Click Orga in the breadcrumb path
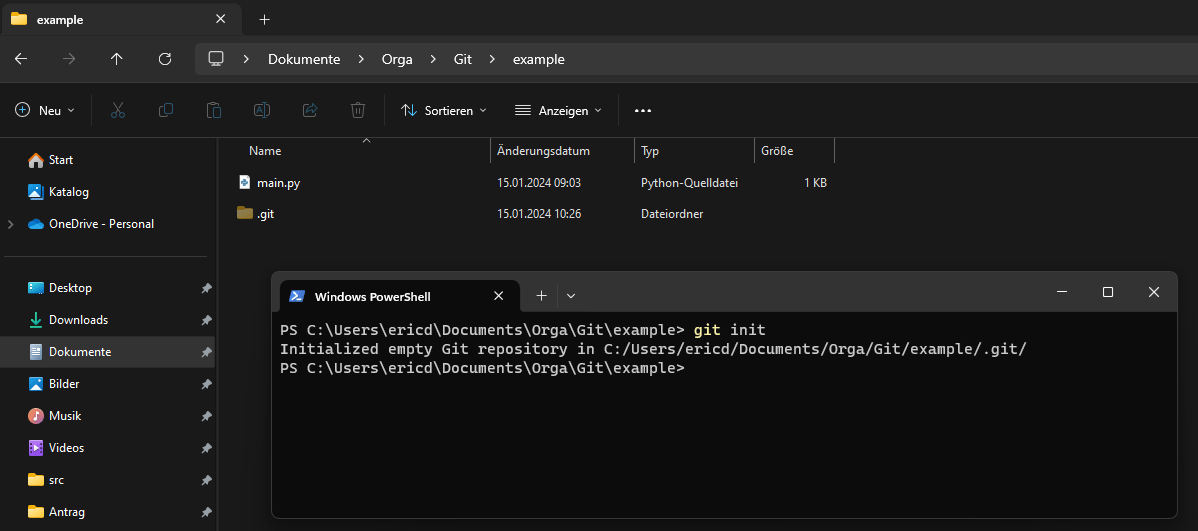This screenshot has width=1198, height=531. [x=397, y=59]
